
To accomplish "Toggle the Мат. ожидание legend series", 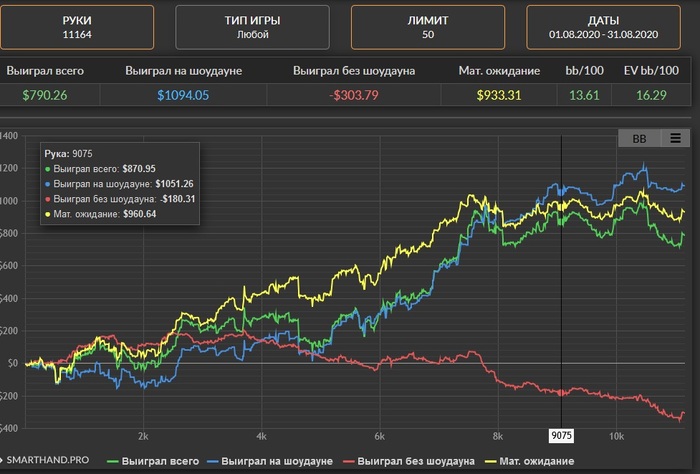I will pos(529,461).
